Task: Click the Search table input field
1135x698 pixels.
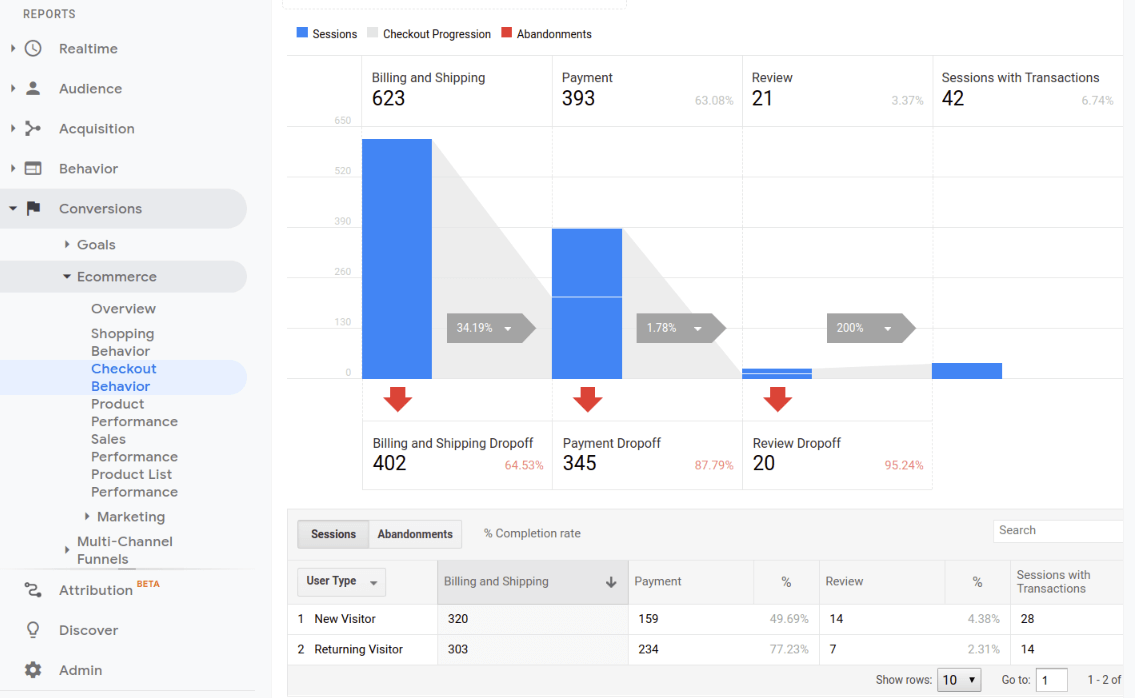Action: (x=1058, y=531)
